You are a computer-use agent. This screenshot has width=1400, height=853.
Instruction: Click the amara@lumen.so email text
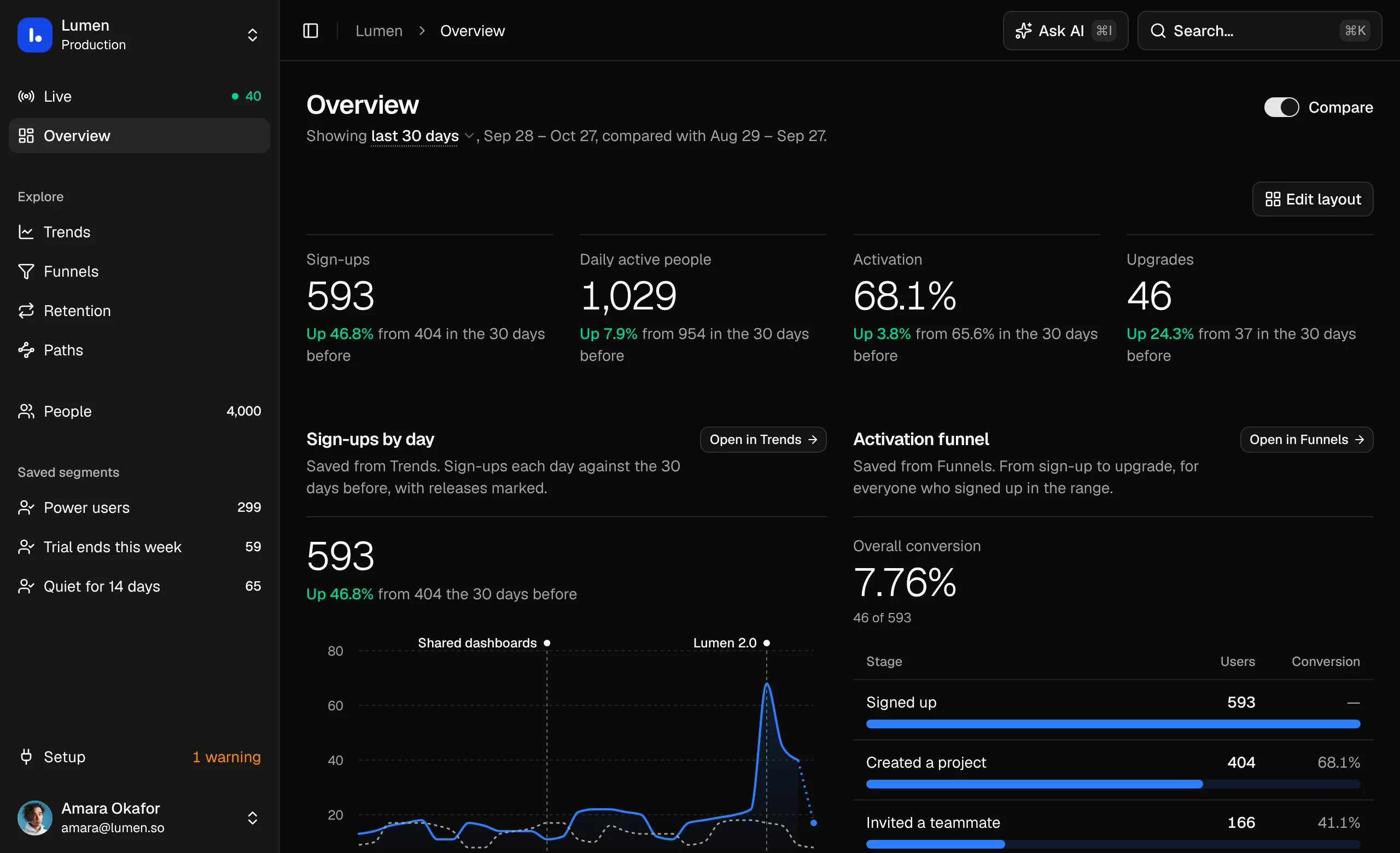click(x=113, y=827)
